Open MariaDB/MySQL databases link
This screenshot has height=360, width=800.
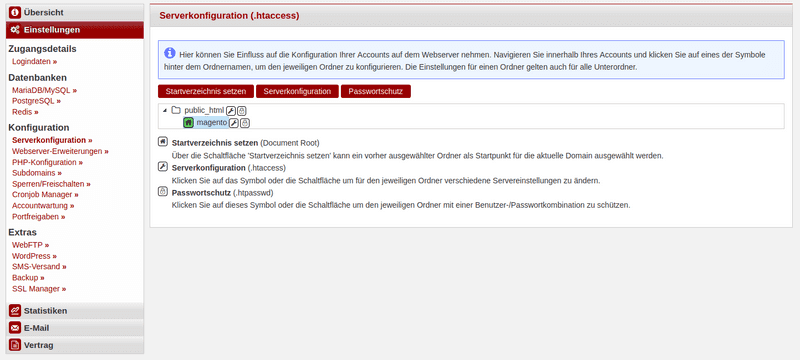[x=44, y=90]
